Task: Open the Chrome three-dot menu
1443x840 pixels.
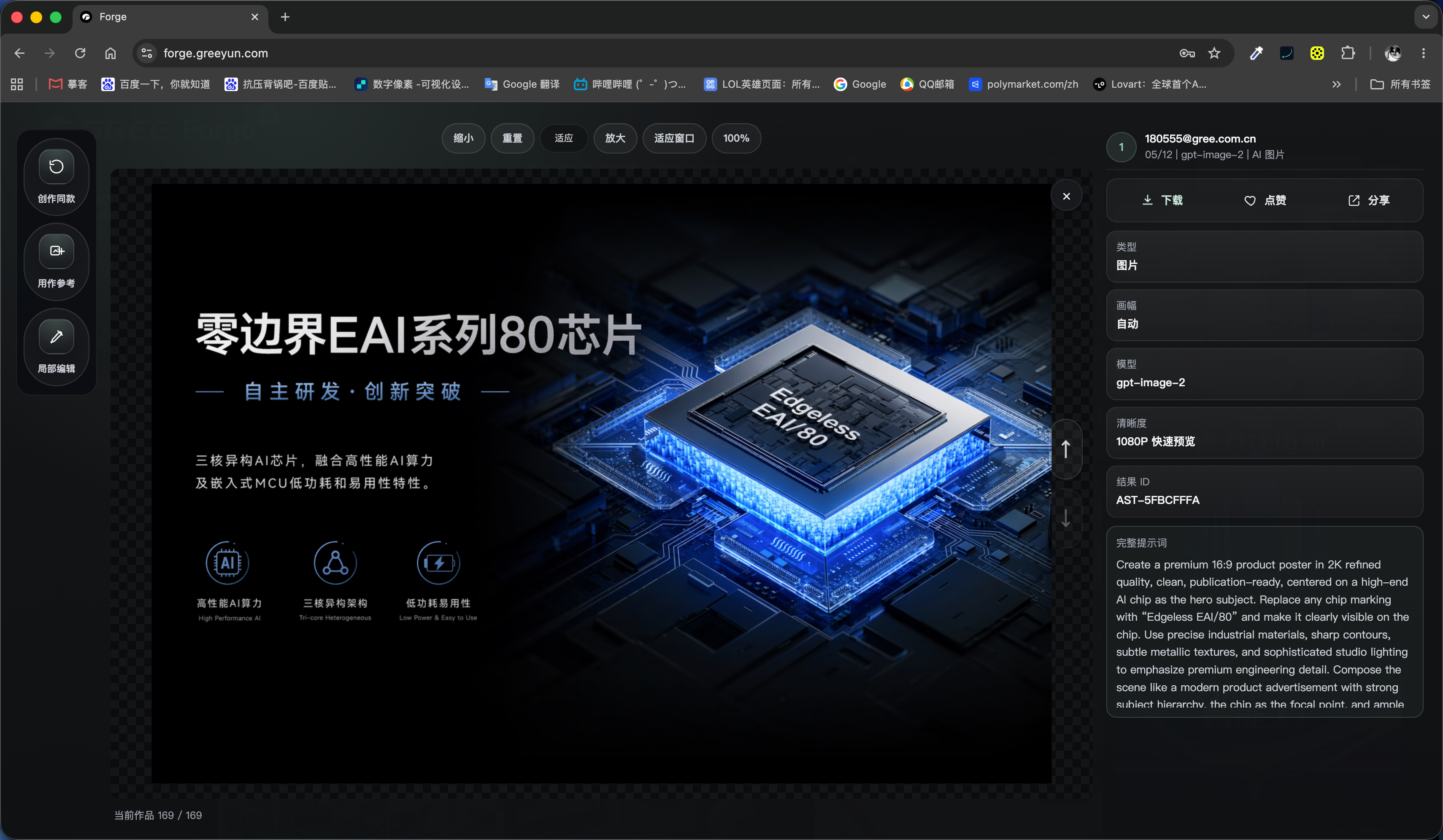Action: pyautogui.click(x=1424, y=53)
